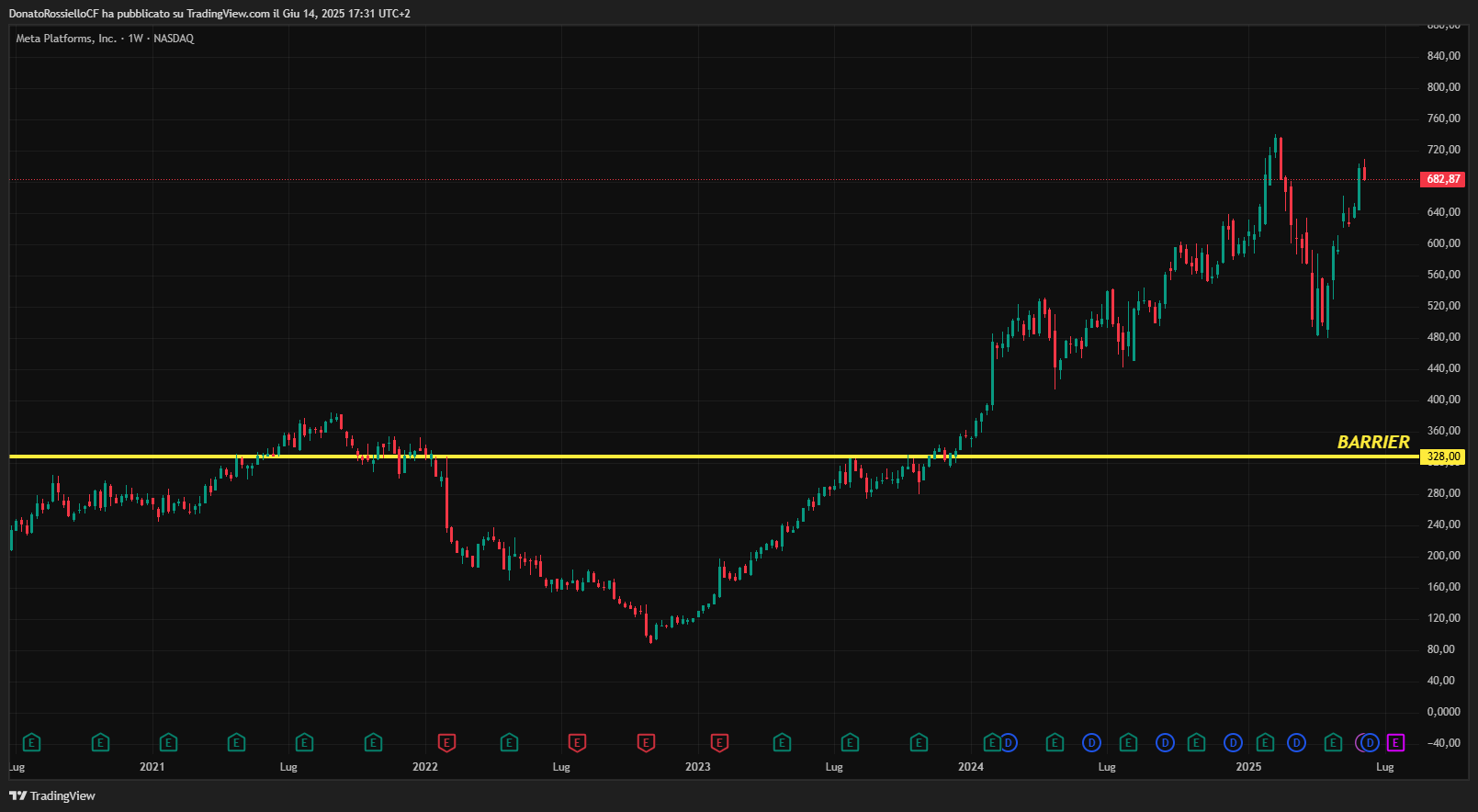Click the earnings marker overlapped by first dividend marker
Viewport: 1478px width, 812px height.
pyautogui.click(x=991, y=742)
